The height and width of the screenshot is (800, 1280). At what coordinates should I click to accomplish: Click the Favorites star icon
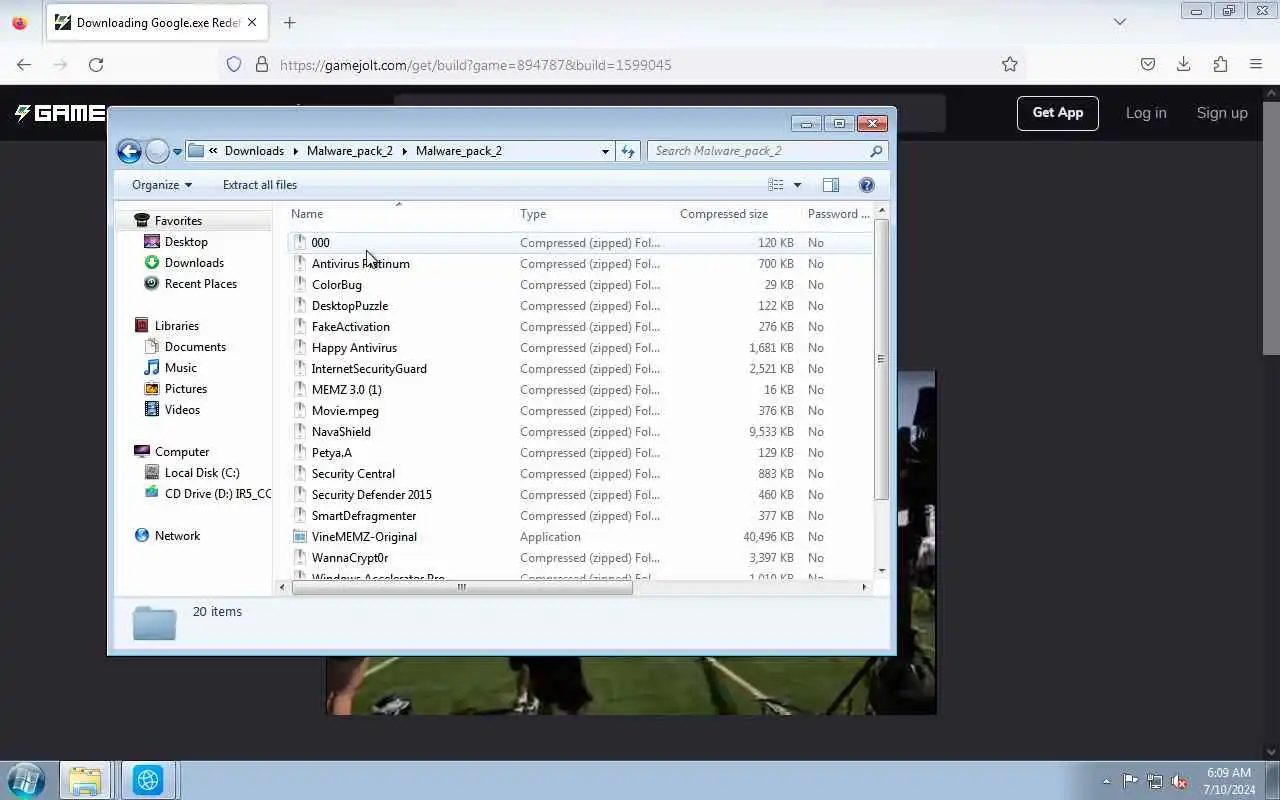tap(142, 221)
